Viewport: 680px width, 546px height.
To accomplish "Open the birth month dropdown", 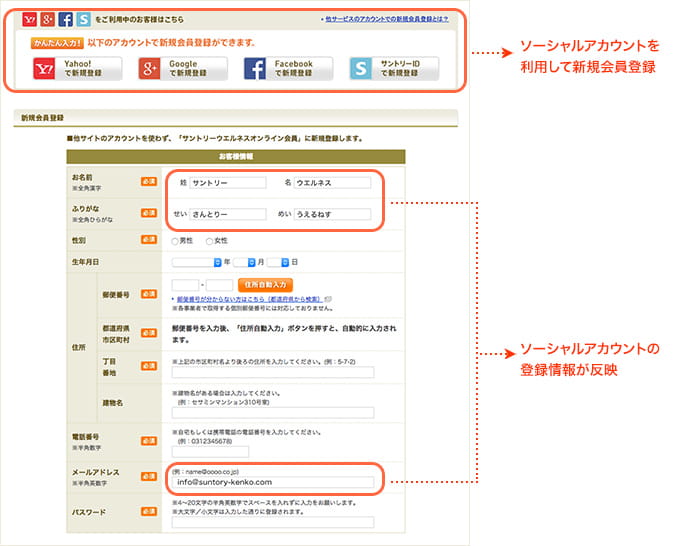I will click(x=244, y=262).
